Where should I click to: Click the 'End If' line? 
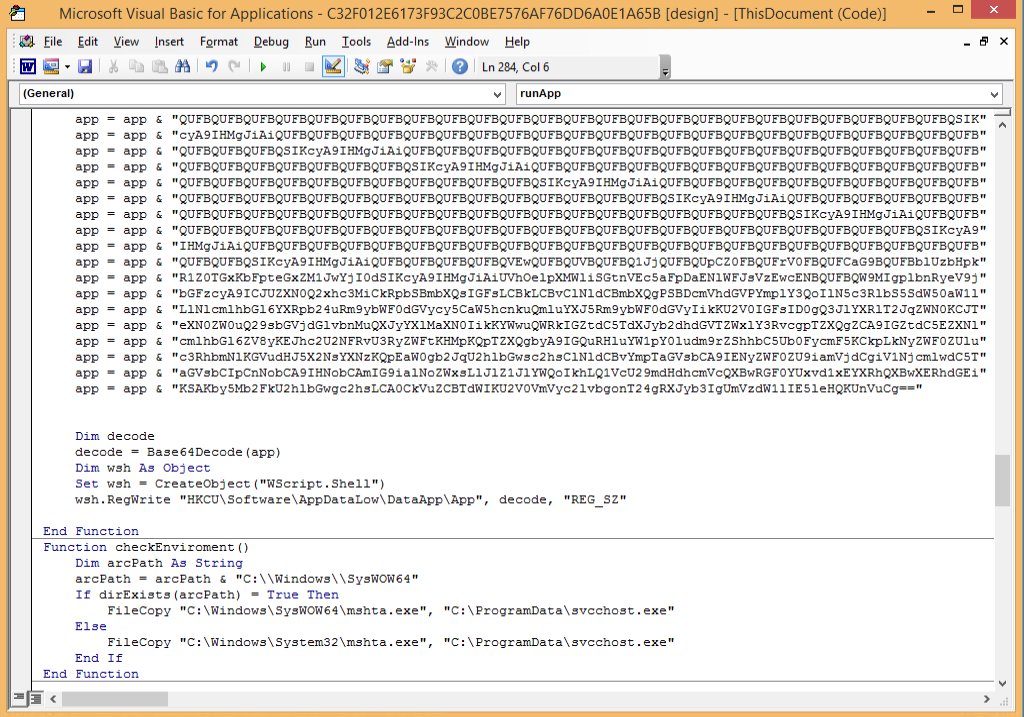(x=99, y=658)
